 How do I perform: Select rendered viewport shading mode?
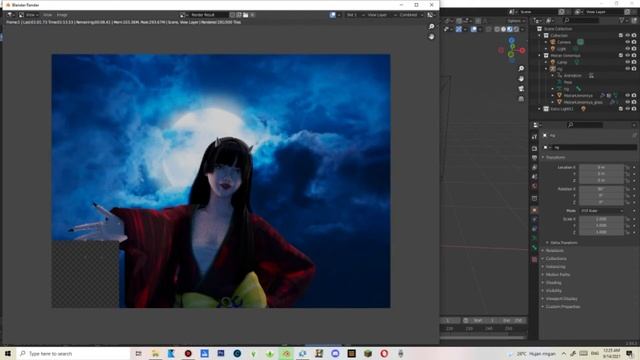(x=516, y=29)
